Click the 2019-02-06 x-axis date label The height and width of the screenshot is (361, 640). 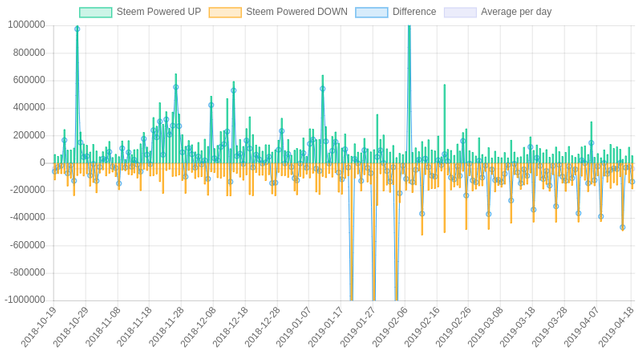click(x=389, y=327)
